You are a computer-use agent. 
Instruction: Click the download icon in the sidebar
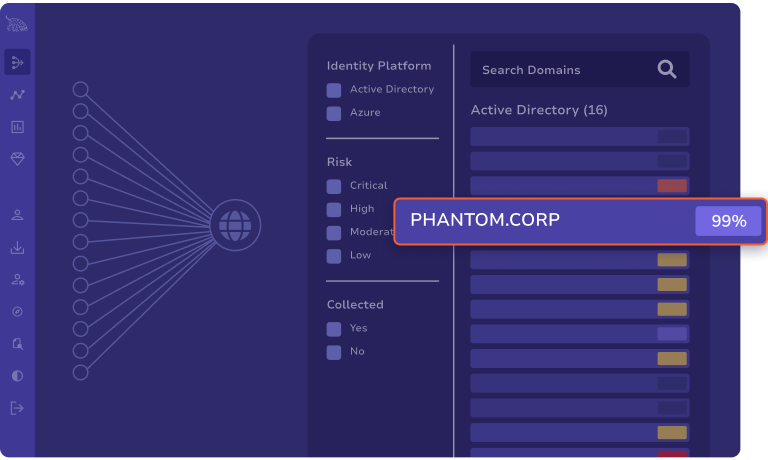17,248
